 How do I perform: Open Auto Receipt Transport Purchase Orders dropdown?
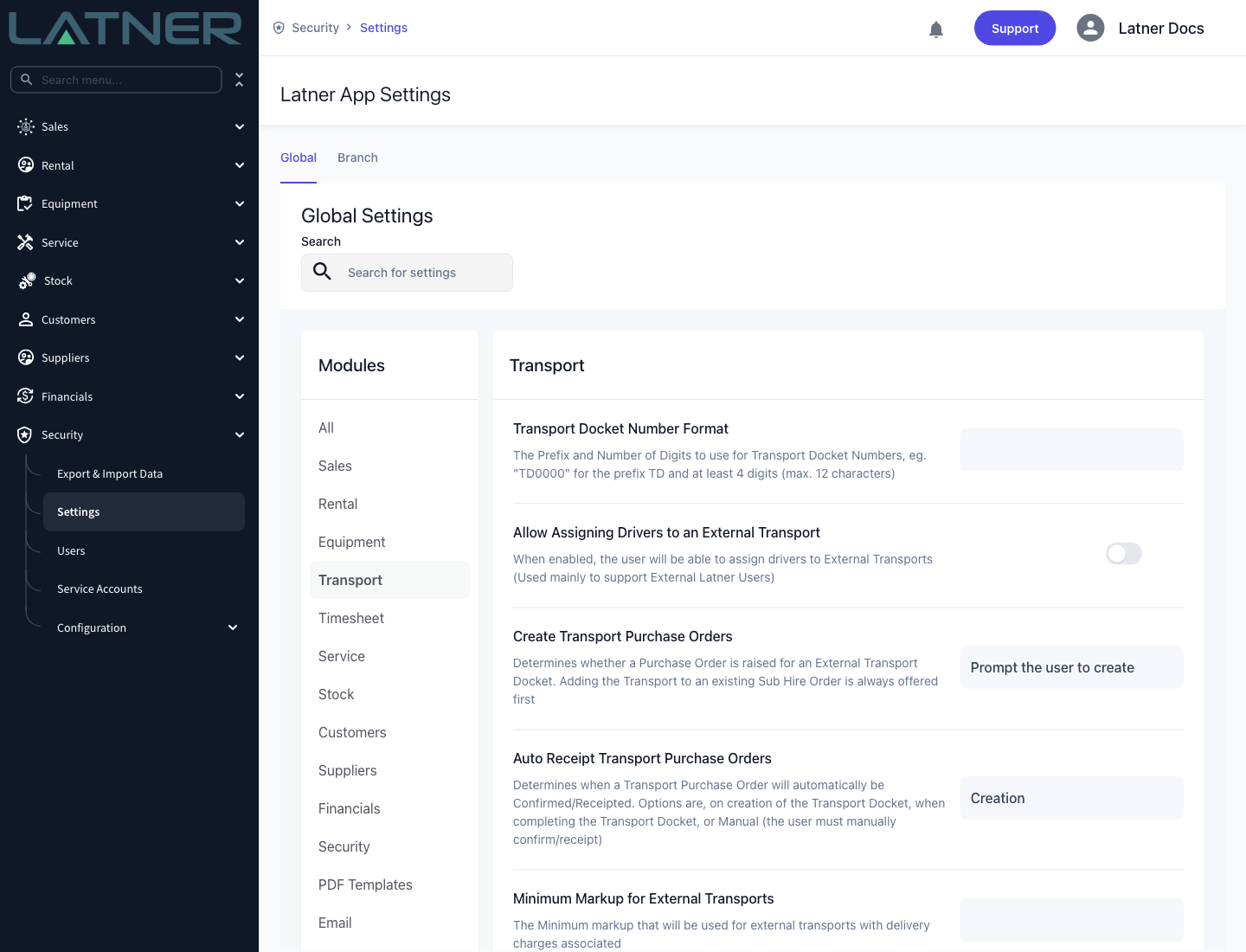click(x=1071, y=798)
